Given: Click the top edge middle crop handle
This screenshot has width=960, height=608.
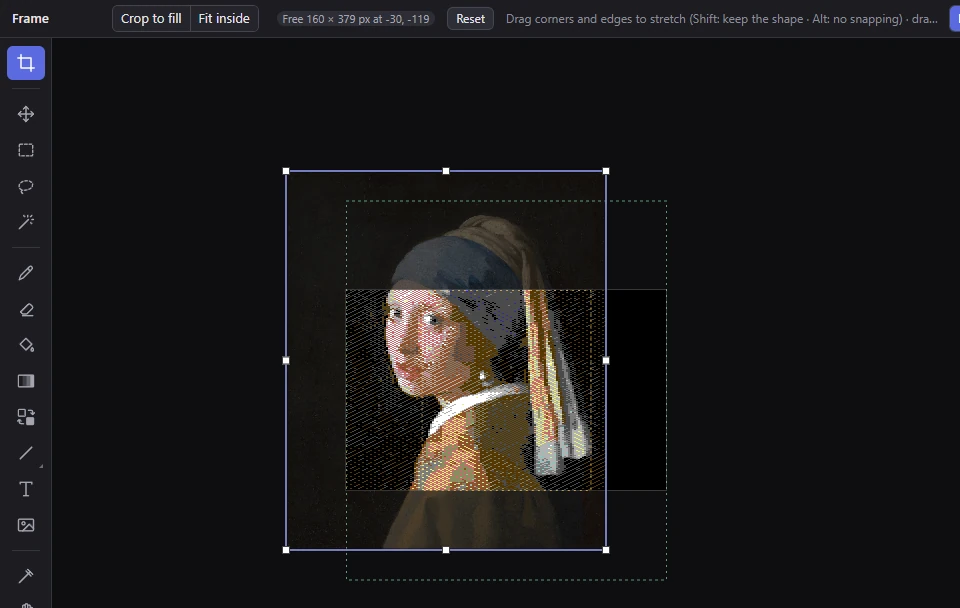Looking at the screenshot, I should [x=446, y=171].
